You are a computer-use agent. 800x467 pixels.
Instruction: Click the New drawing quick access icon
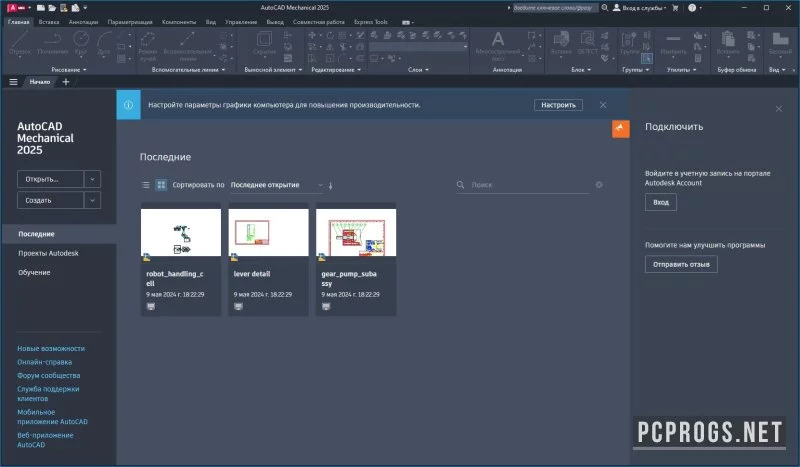coord(40,8)
